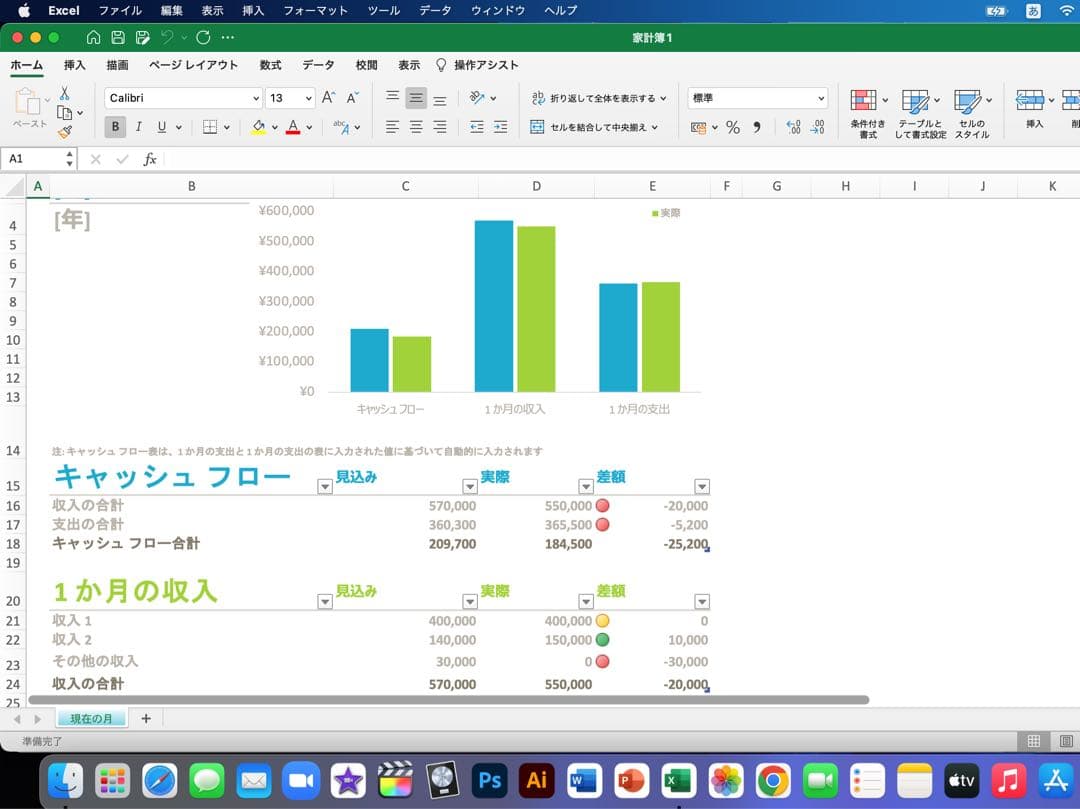The width and height of the screenshot is (1080, 809).
Task: Click the percent style icon
Action: 734,125
